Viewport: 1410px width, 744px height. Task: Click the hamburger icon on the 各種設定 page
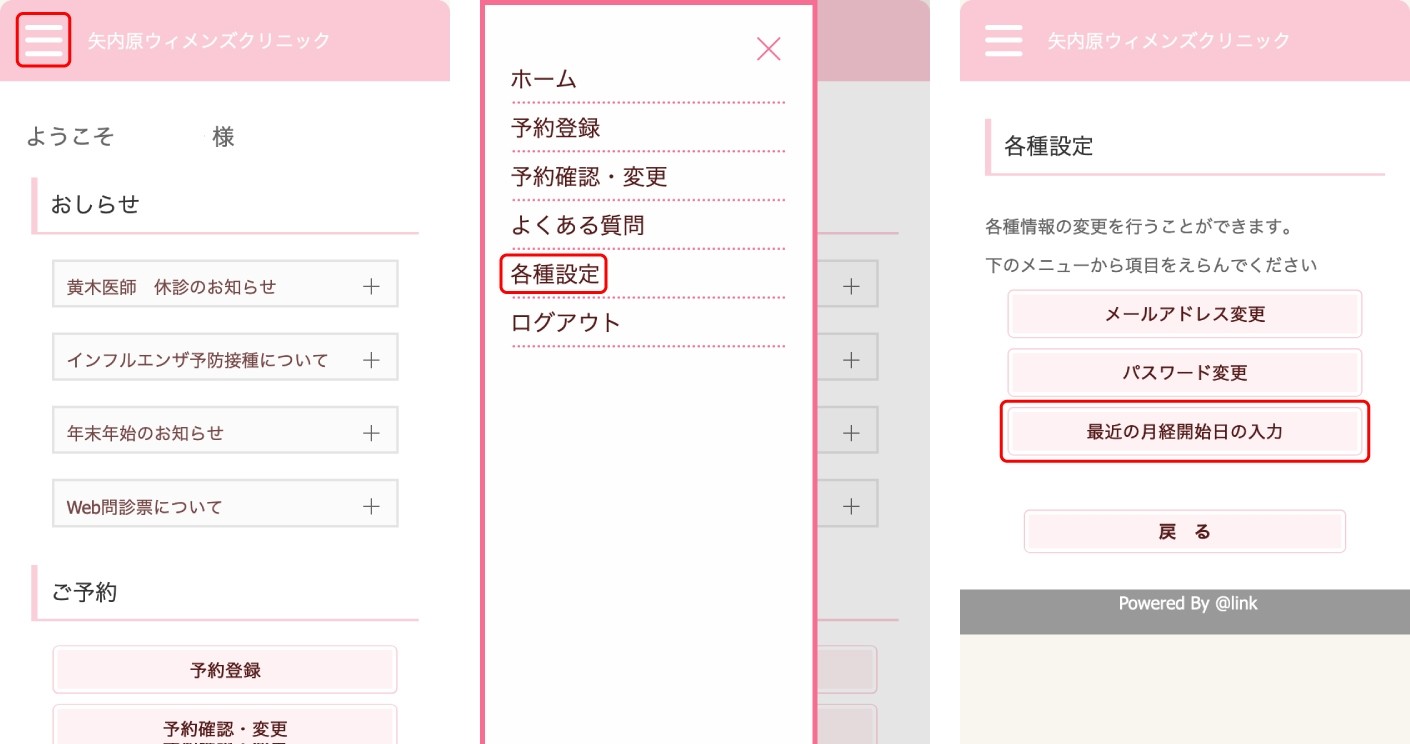[1003, 40]
